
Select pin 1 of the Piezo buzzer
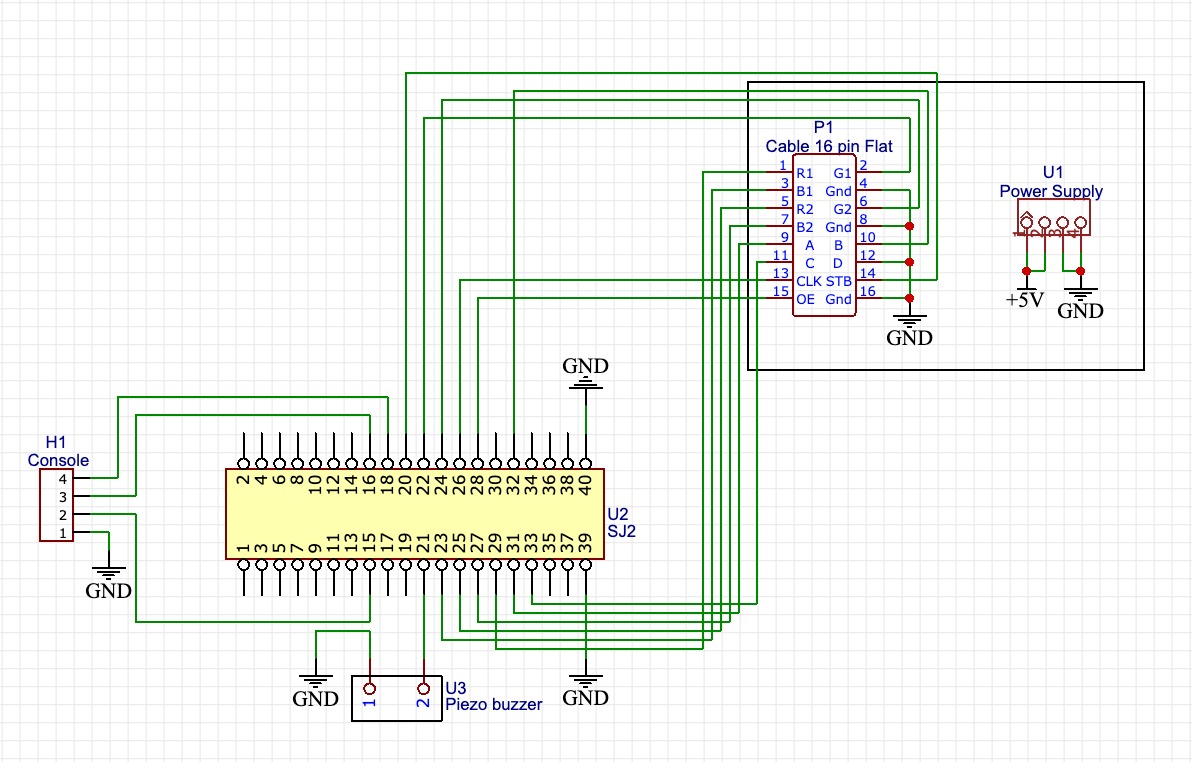[369, 689]
